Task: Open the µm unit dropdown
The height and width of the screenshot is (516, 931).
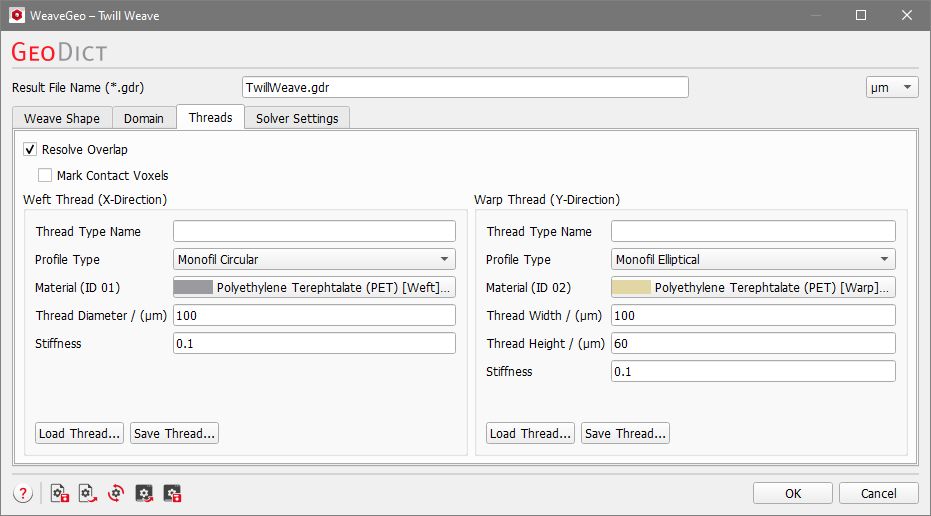Action: coord(892,87)
